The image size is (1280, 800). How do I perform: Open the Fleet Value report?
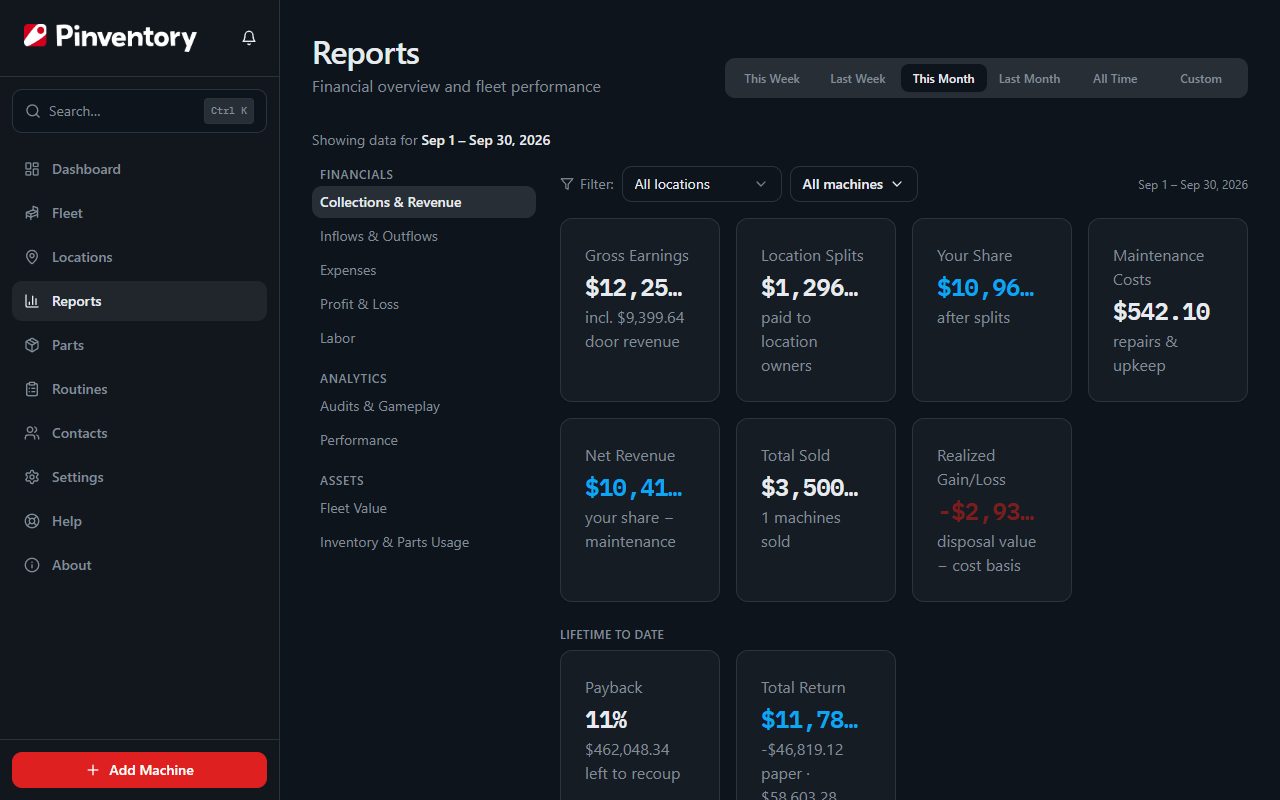(424, 508)
